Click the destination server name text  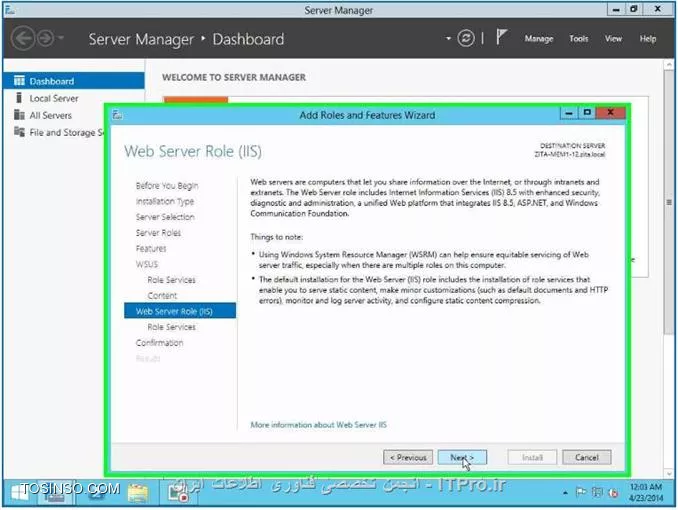click(x=569, y=154)
